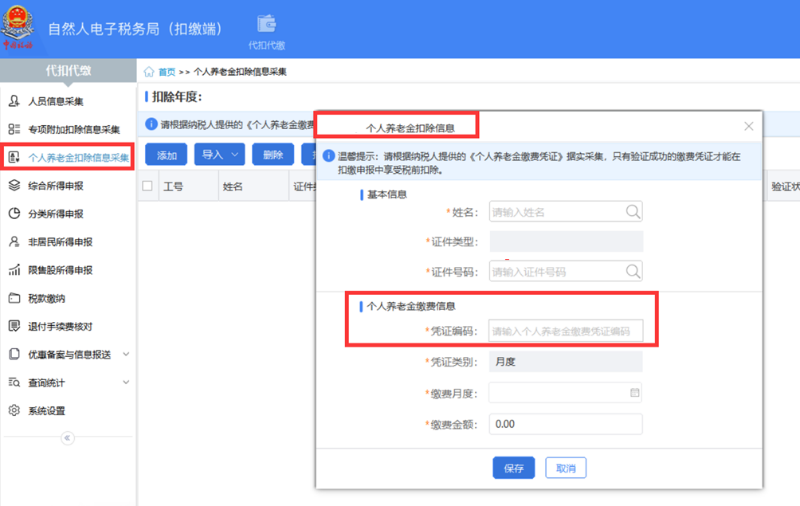Screen dimensions: 800x506
Task: Toggle the select-all checkbox in table header
Action: [148, 186]
